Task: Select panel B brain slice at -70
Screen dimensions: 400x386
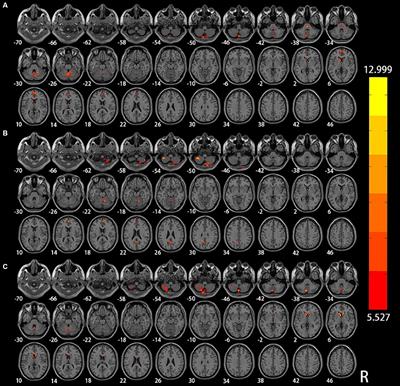Action: pyautogui.click(x=35, y=152)
